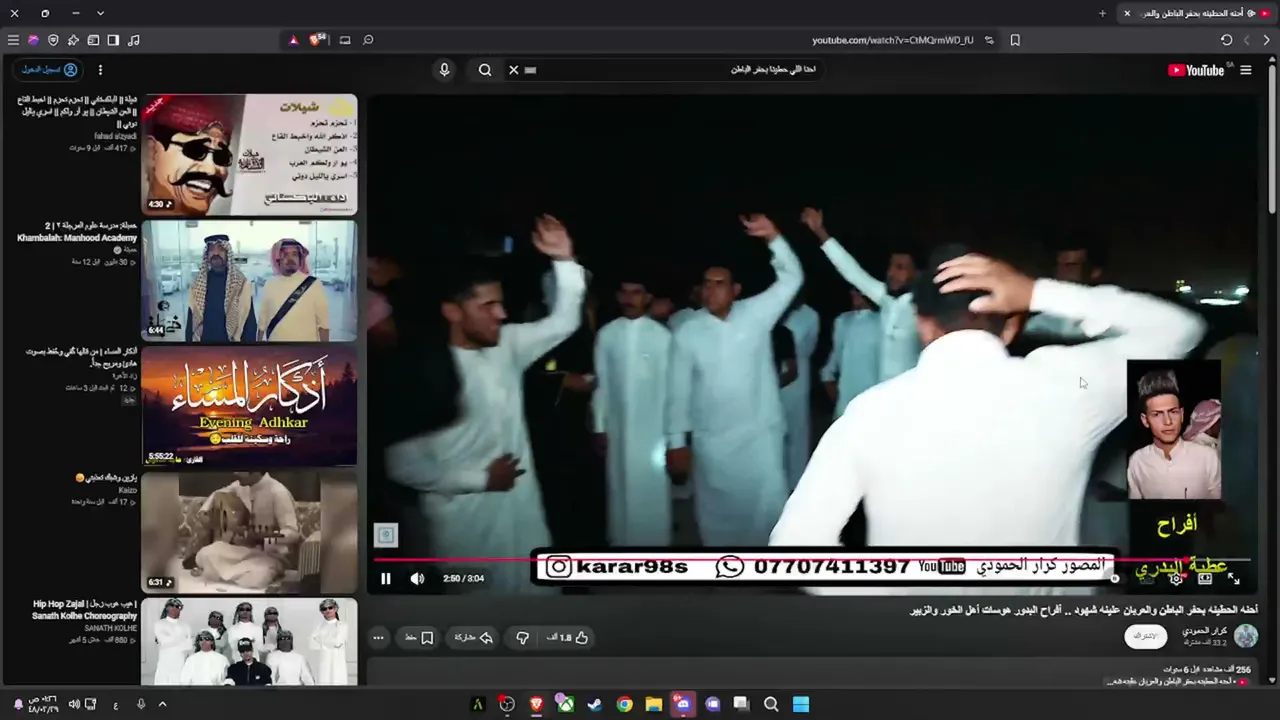Expand the tab search chevron
The height and width of the screenshot is (720, 1280).
[x=100, y=13]
